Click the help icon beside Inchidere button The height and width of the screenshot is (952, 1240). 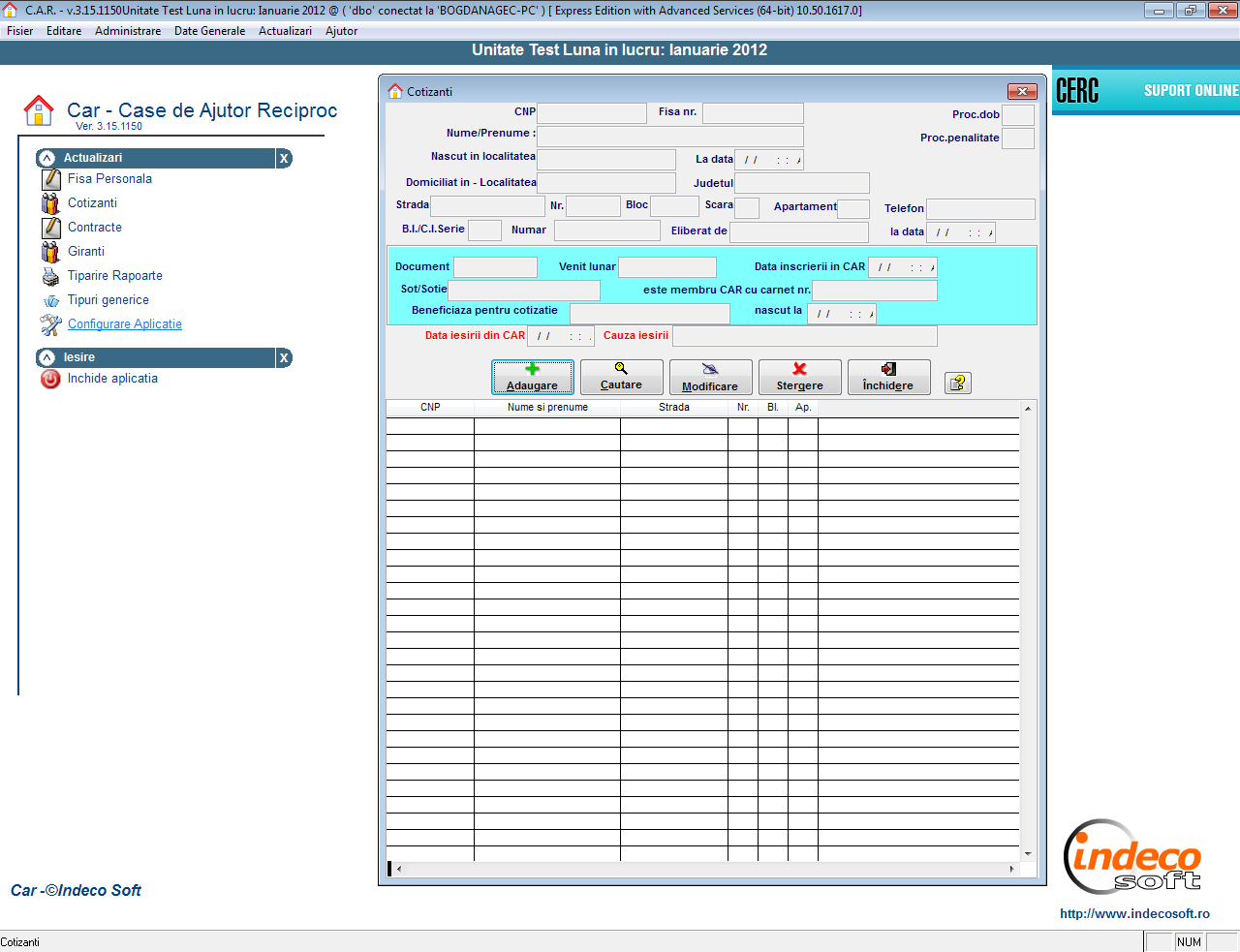(957, 384)
